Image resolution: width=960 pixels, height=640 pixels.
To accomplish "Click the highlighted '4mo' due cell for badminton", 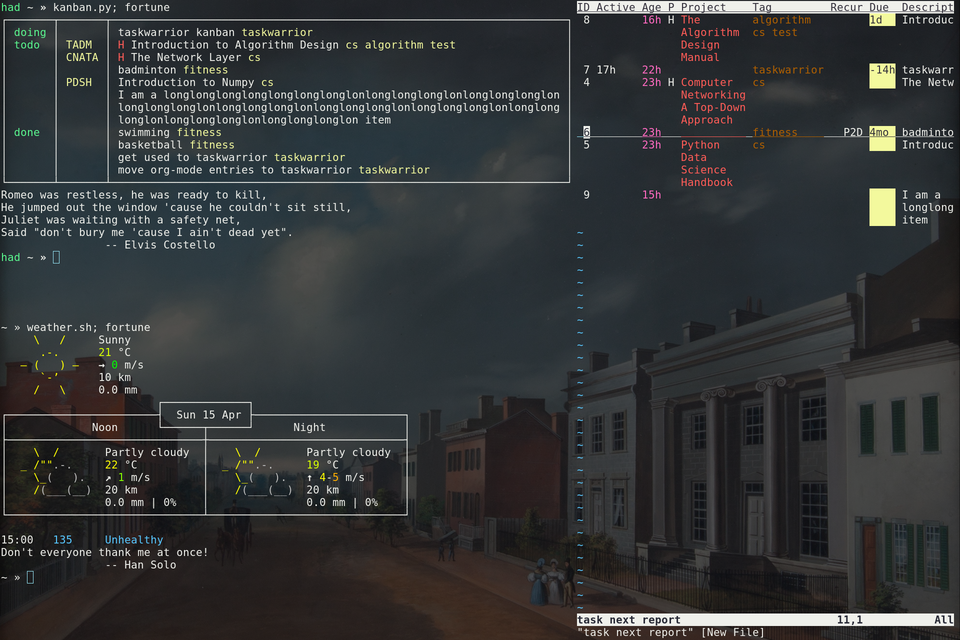I will coord(880,132).
